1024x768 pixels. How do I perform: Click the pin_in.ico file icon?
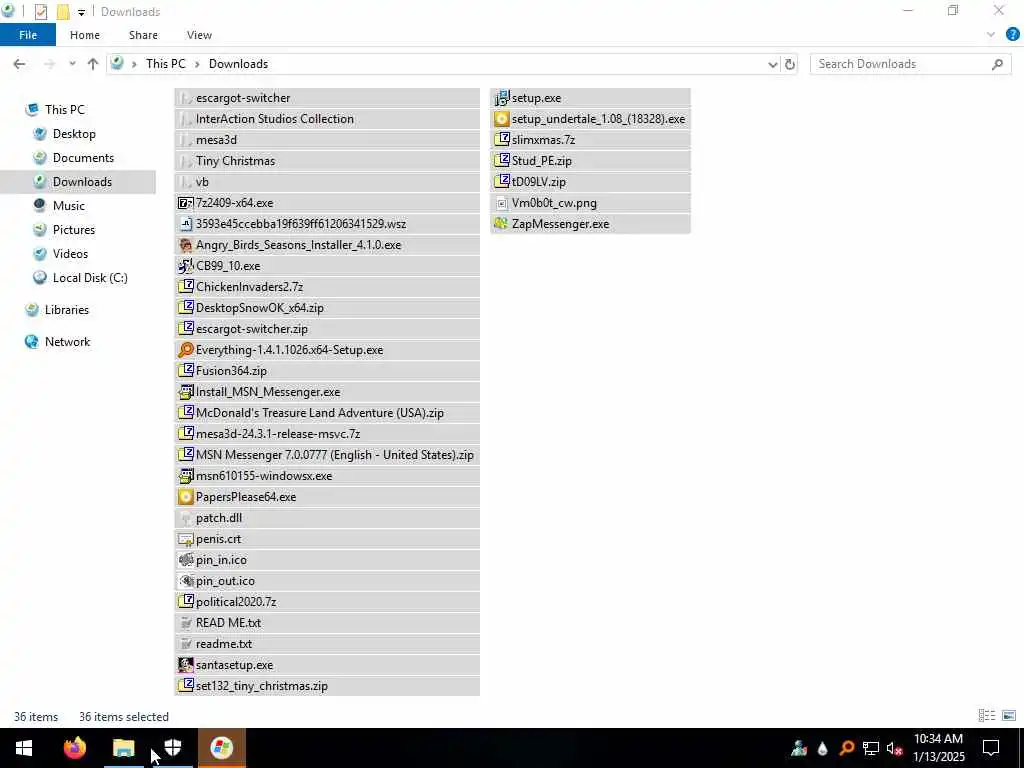[x=185, y=560]
